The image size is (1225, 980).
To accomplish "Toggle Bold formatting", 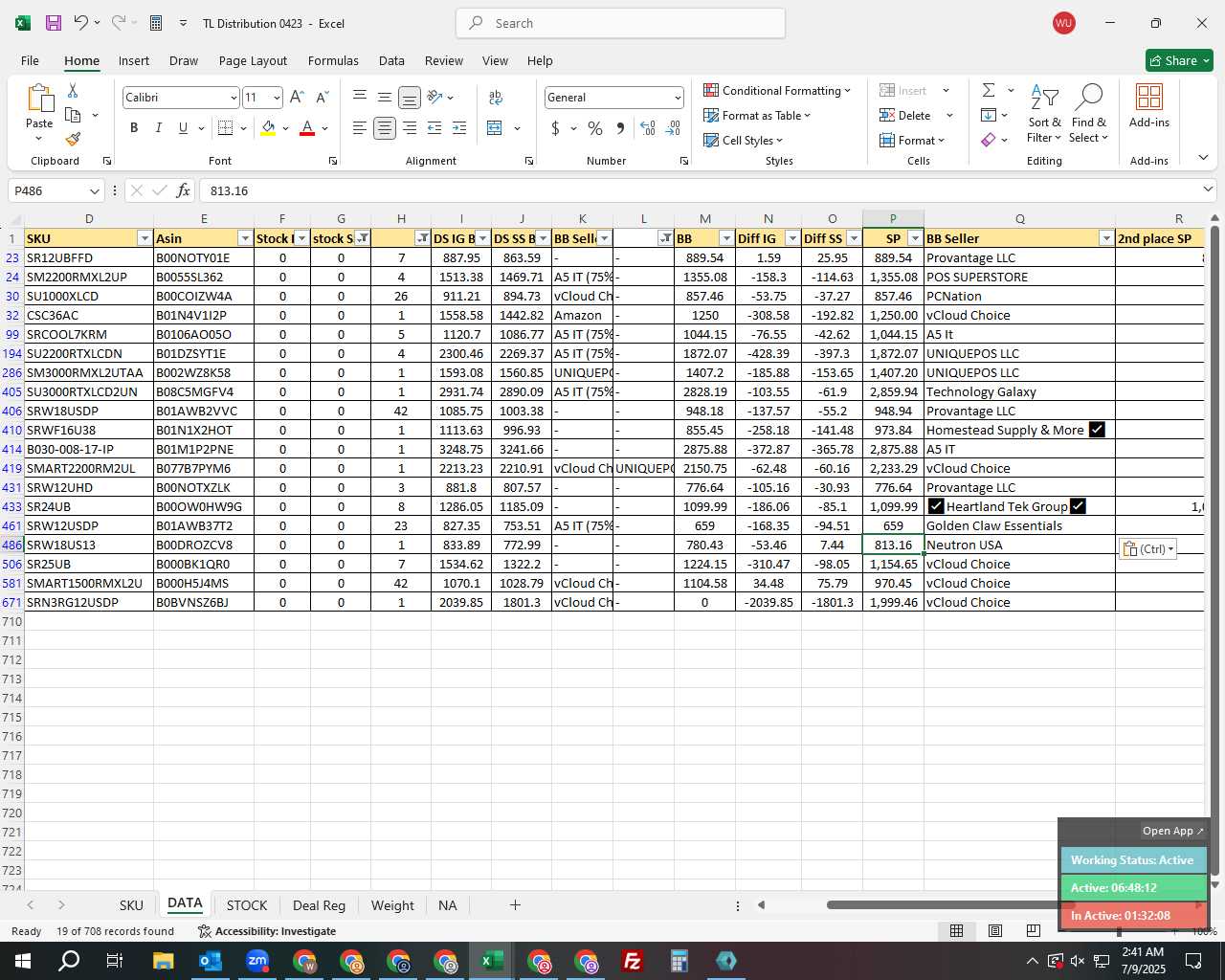I will click(x=134, y=128).
